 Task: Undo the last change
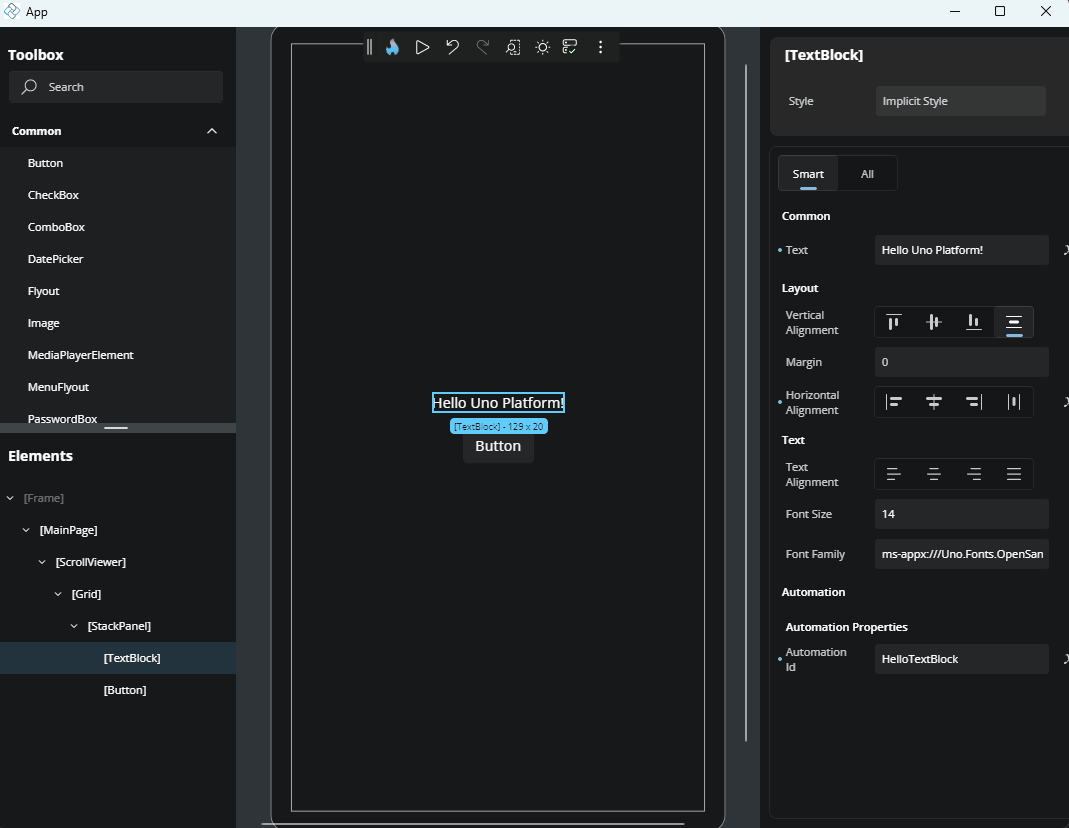452,47
